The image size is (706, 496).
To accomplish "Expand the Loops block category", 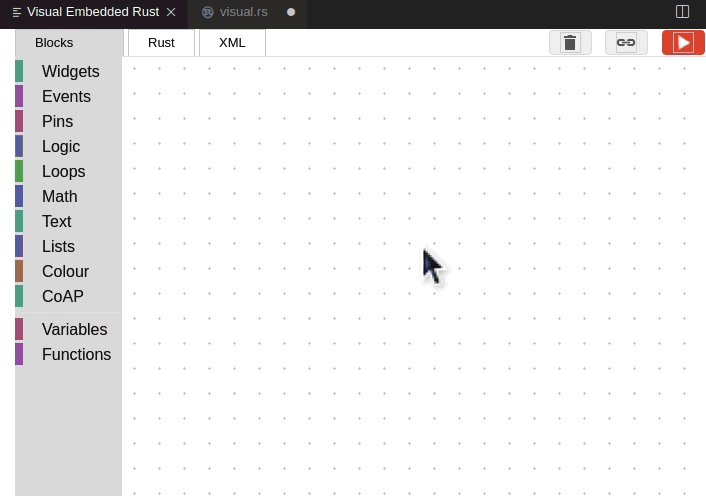I will pyautogui.click(x=63, y=172).
